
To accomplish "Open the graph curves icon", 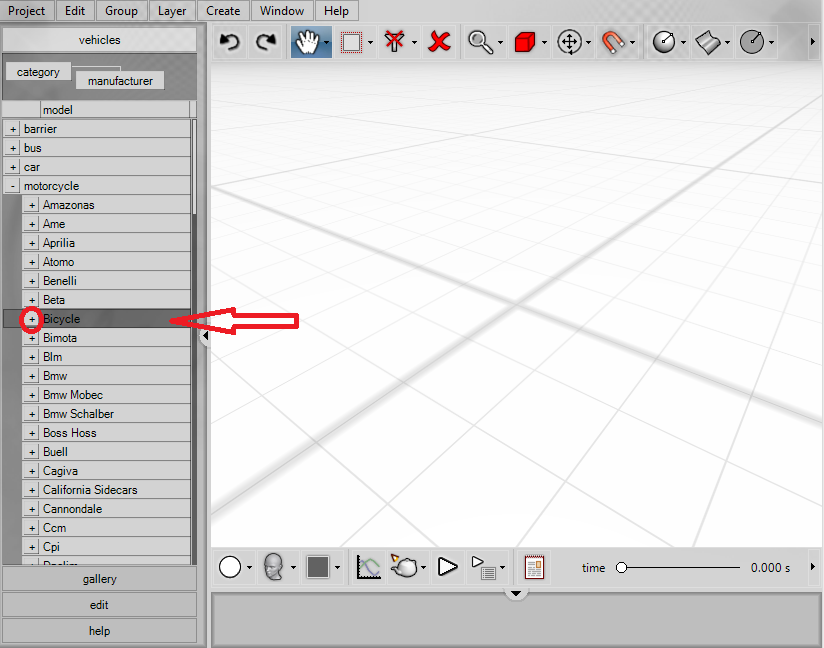I will point(368,567).
